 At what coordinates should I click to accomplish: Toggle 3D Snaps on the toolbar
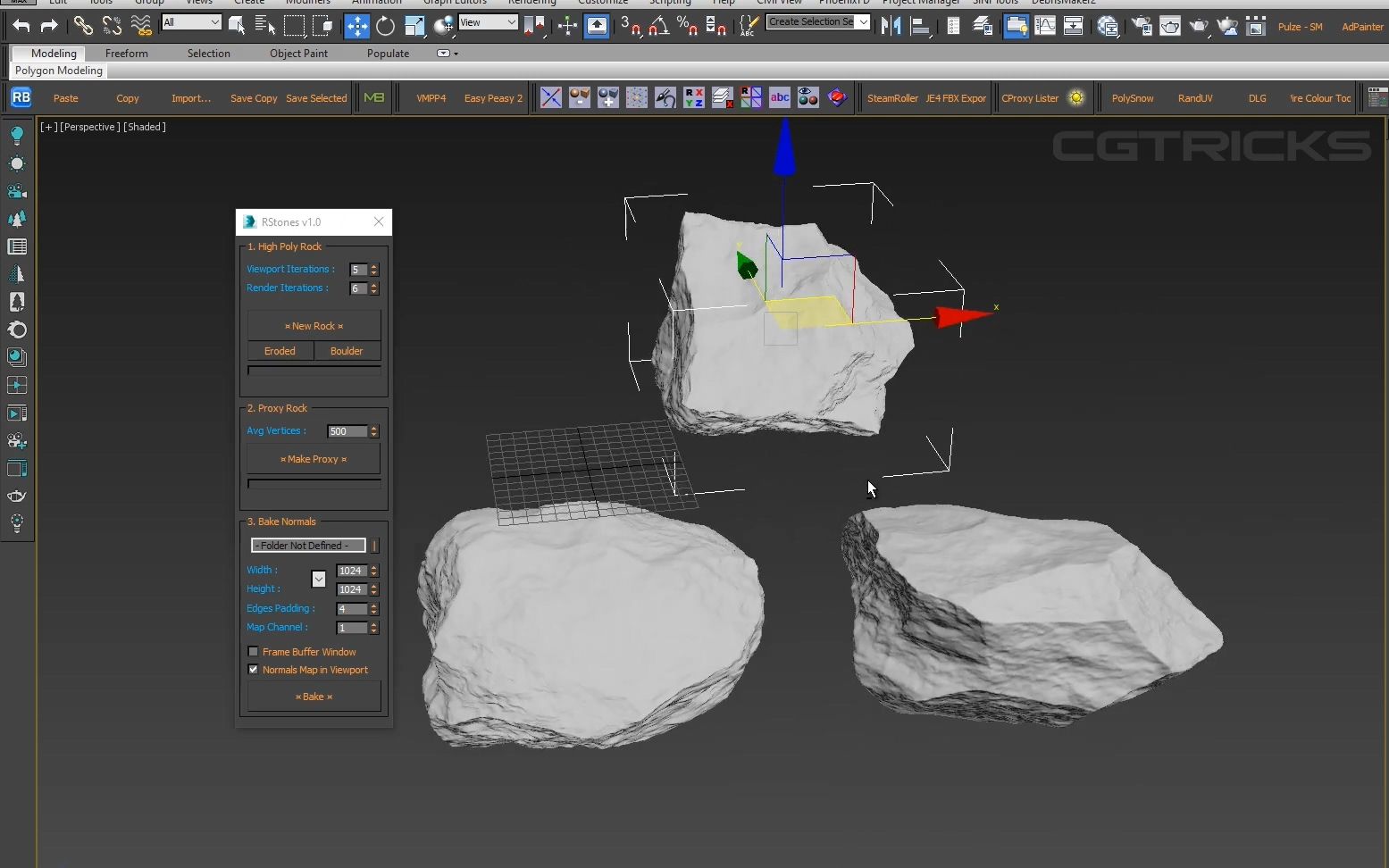pyautogui.click(x=632, y=26)
